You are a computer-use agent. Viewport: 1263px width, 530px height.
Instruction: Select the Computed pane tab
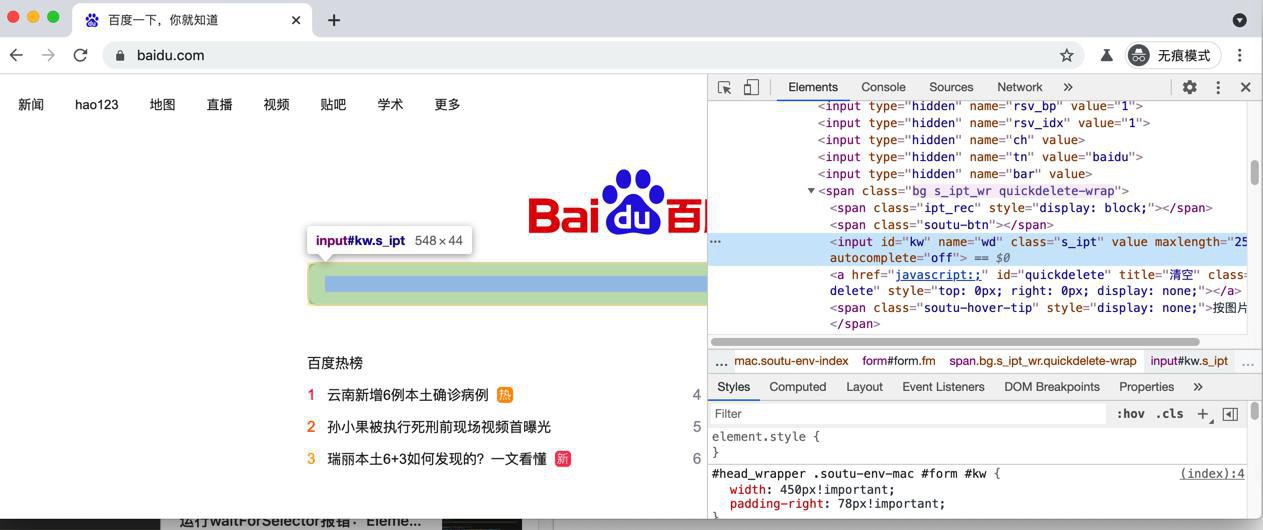coord(798,387)
